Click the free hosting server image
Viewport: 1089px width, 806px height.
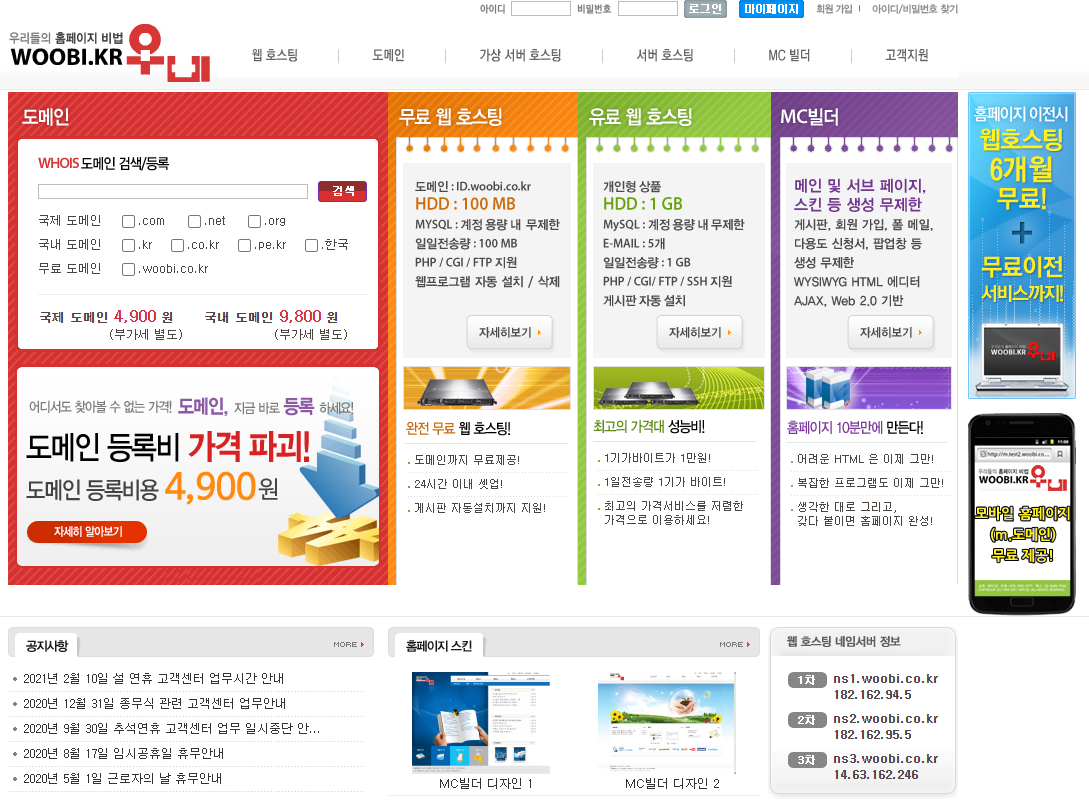(x=487, y=388)
